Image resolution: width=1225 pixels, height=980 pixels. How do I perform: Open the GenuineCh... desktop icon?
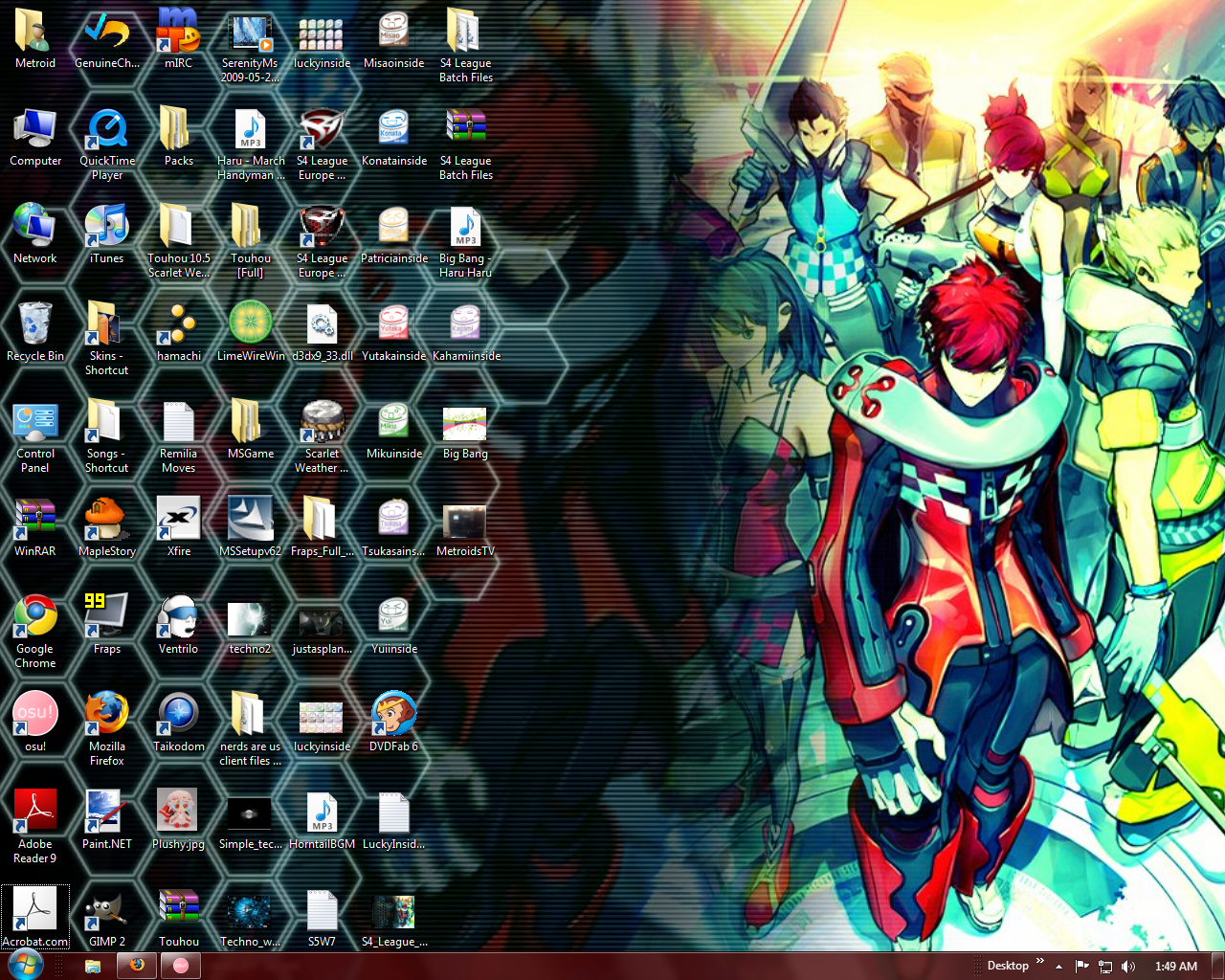pyautogui.click(x=107, y=39)
